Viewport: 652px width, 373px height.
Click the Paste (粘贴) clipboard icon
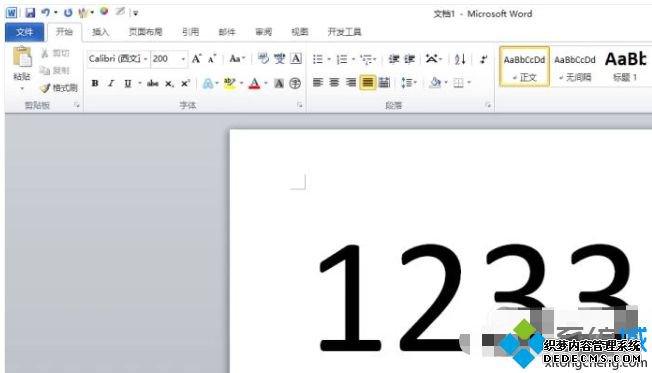pos(22,57)
